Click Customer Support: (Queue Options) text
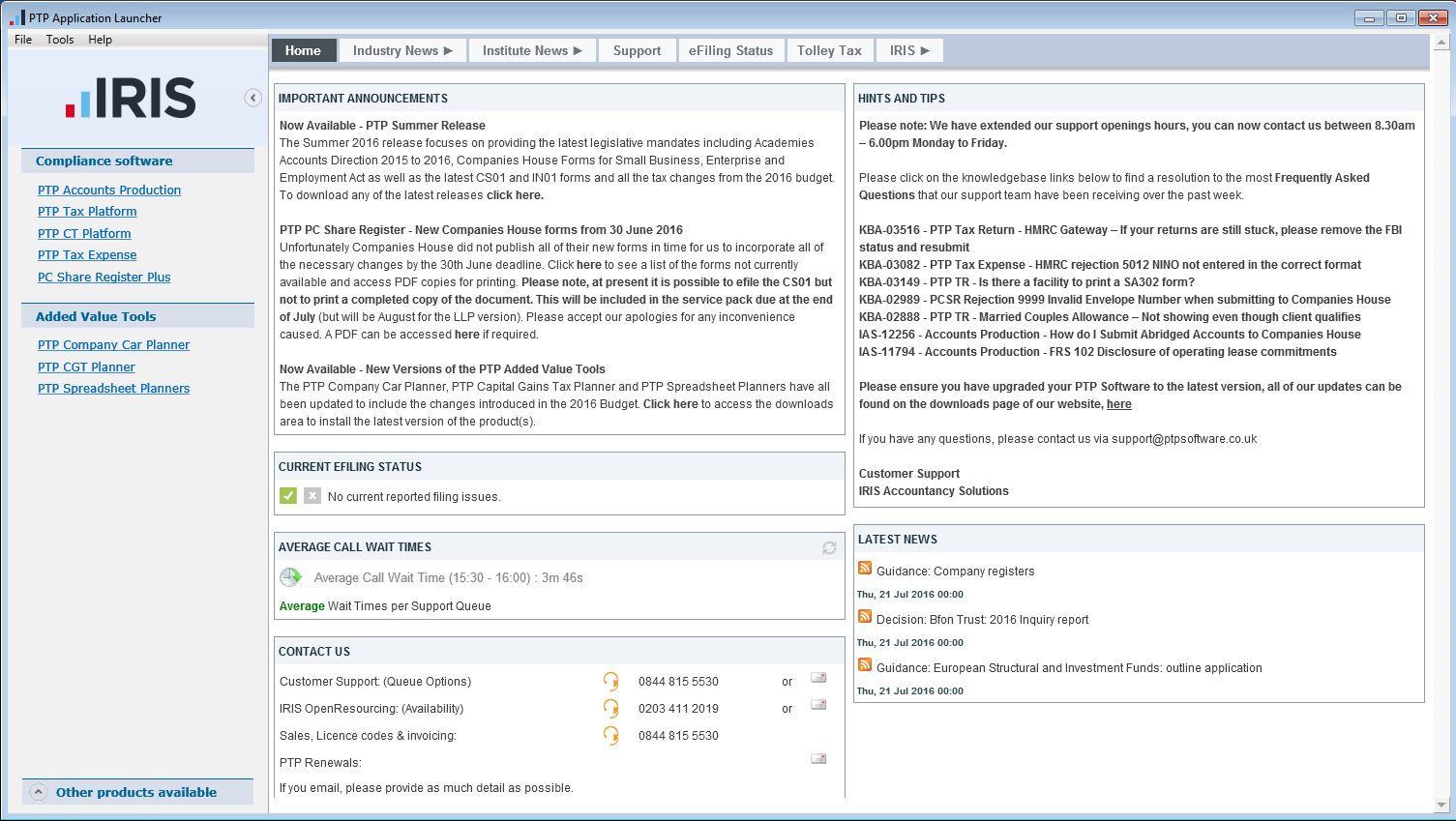Screen dimensions: 1456x821 375,682
